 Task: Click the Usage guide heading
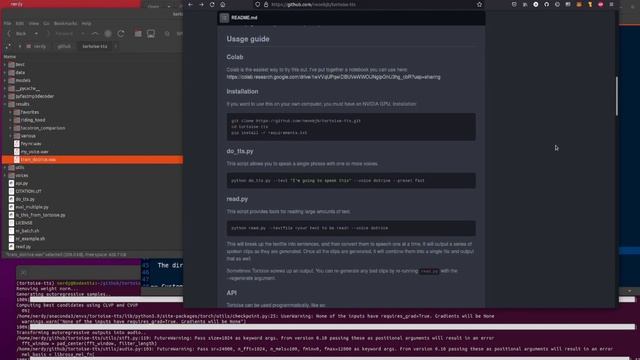(x=248, y=39)
